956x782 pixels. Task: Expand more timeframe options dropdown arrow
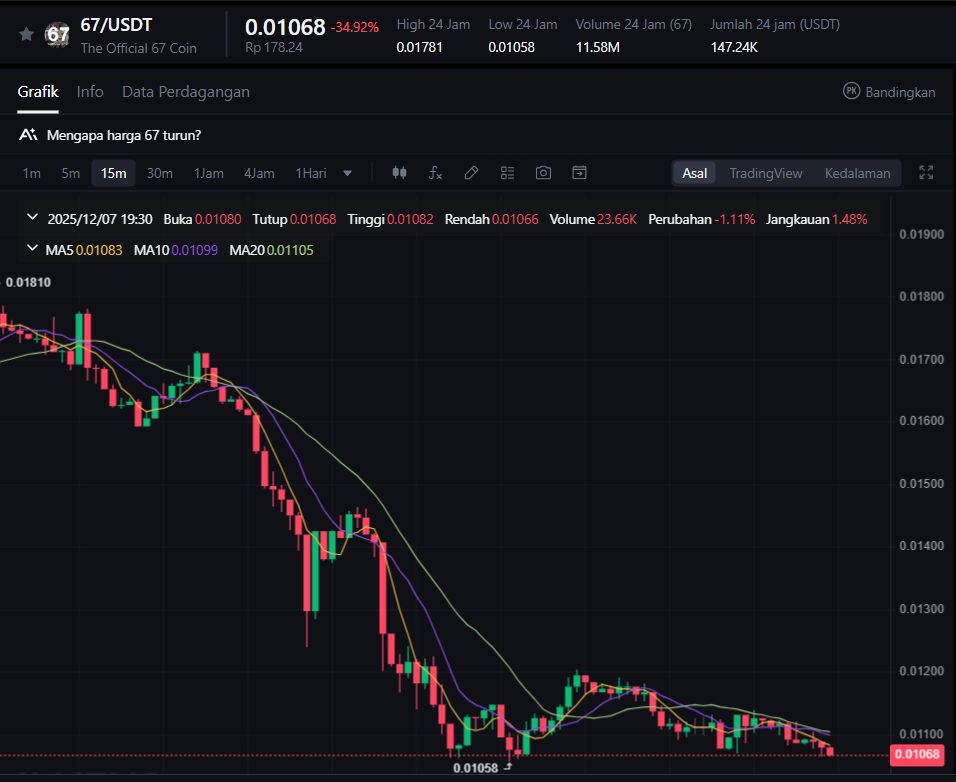(x=348, y=173)
